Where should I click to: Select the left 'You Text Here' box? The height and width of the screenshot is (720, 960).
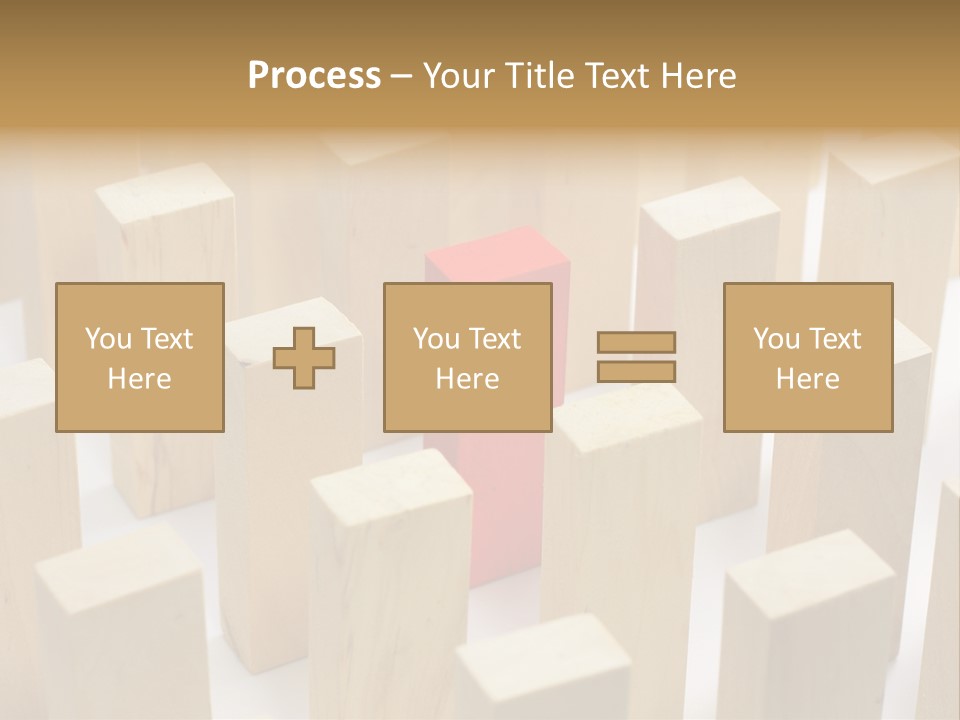point(140,357)
